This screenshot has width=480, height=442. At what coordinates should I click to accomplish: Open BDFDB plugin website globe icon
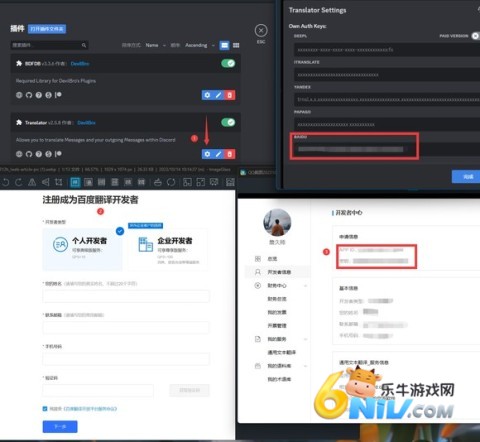19,95
